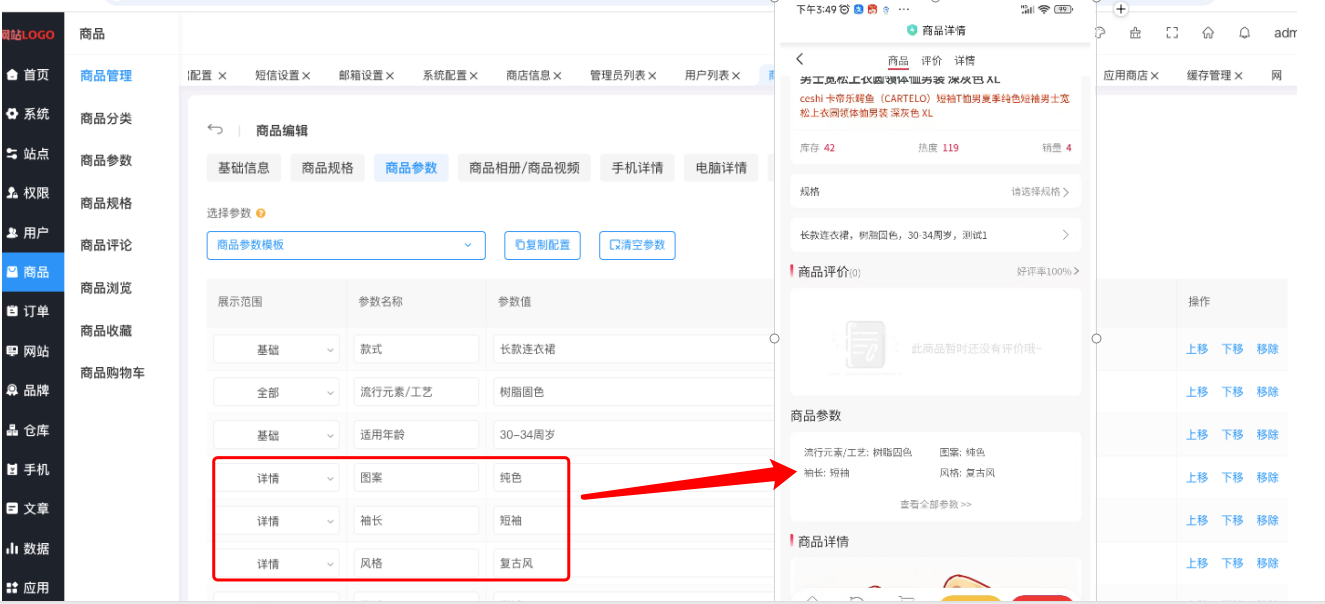1325x604 pixels.
Task: Click the 清空参数 button
Action: (637, 245)
